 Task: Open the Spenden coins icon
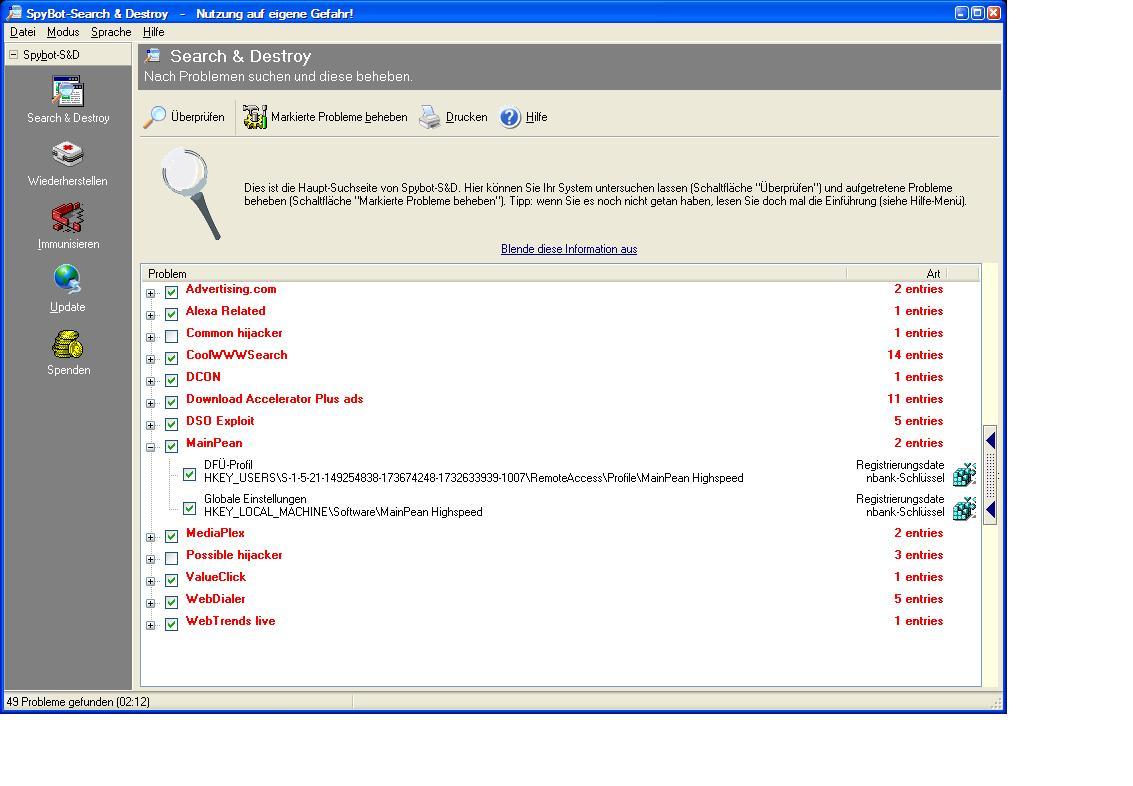(68, 344)
